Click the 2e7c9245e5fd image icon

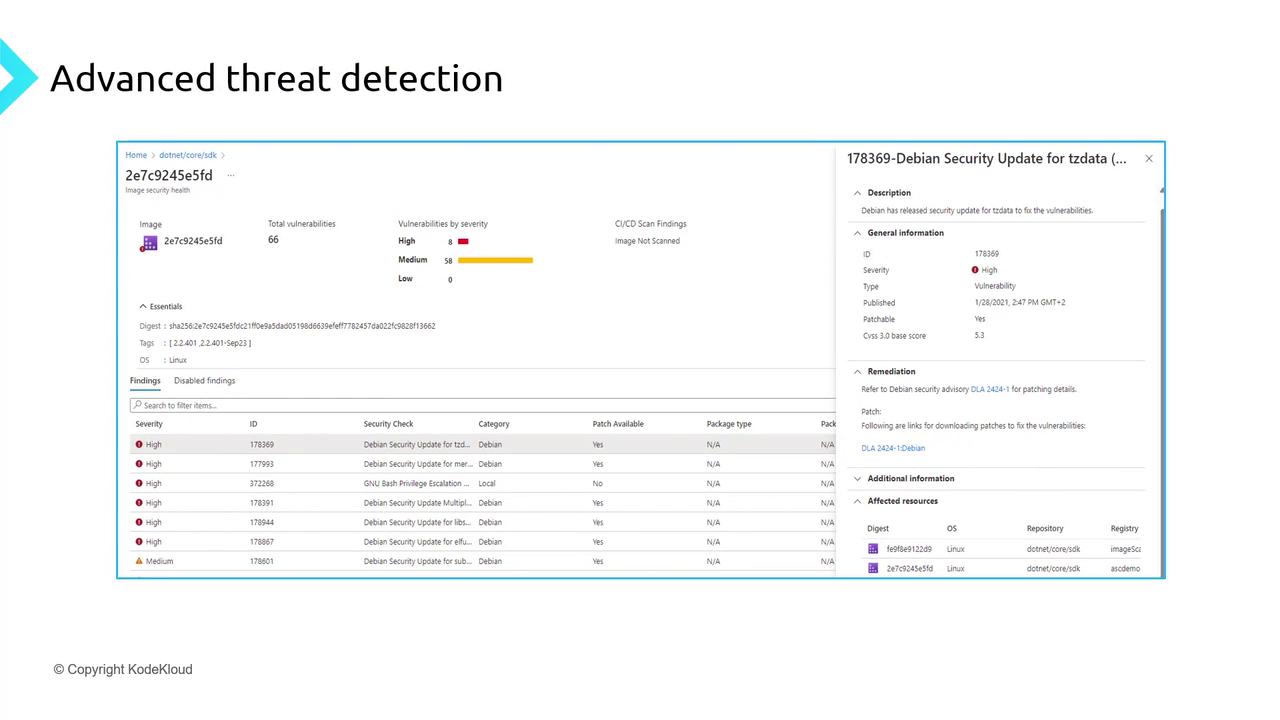coord(149,242)
